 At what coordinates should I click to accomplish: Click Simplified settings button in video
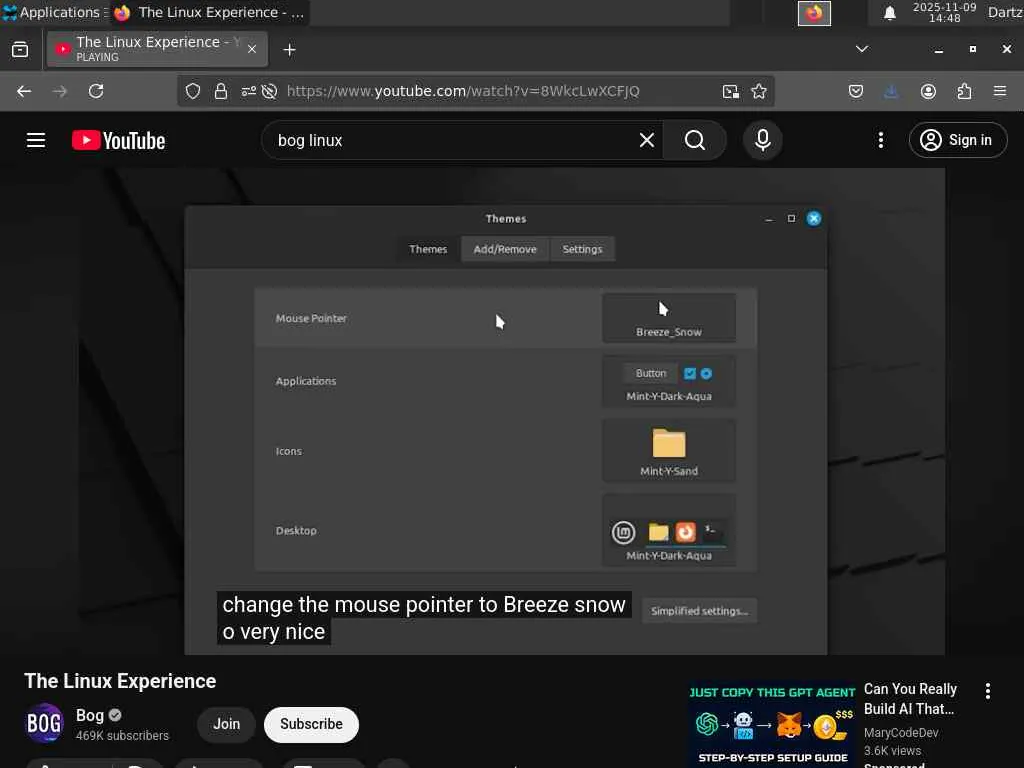(x=699, y=611)
